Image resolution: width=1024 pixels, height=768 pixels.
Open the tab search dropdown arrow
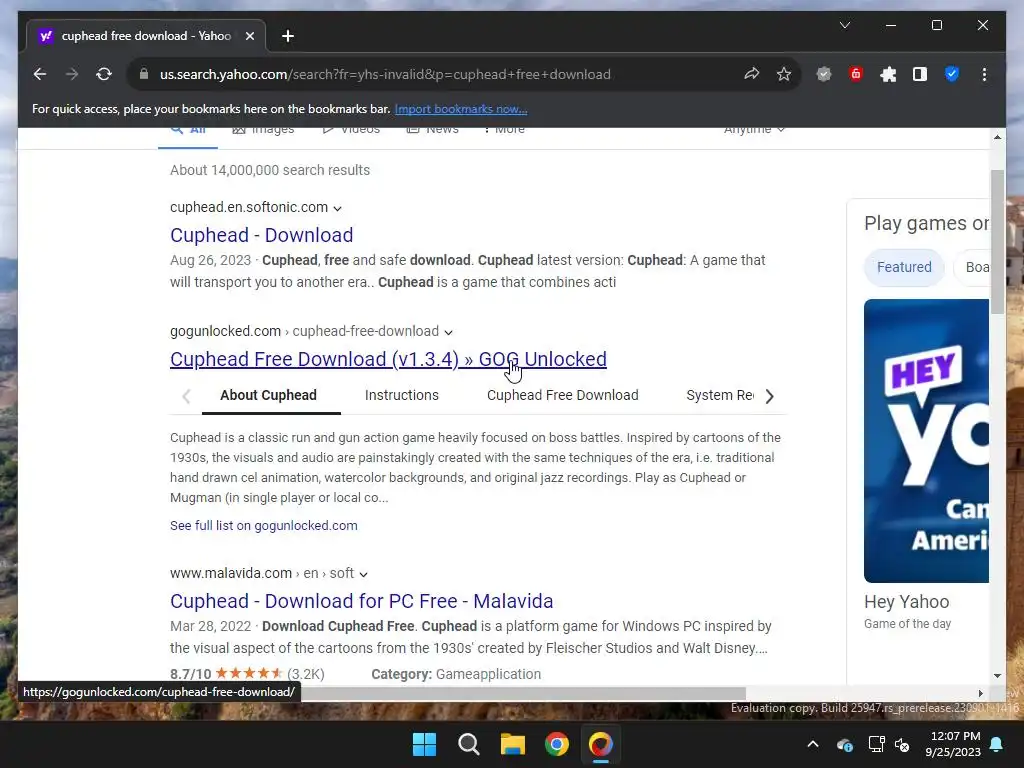844,25
